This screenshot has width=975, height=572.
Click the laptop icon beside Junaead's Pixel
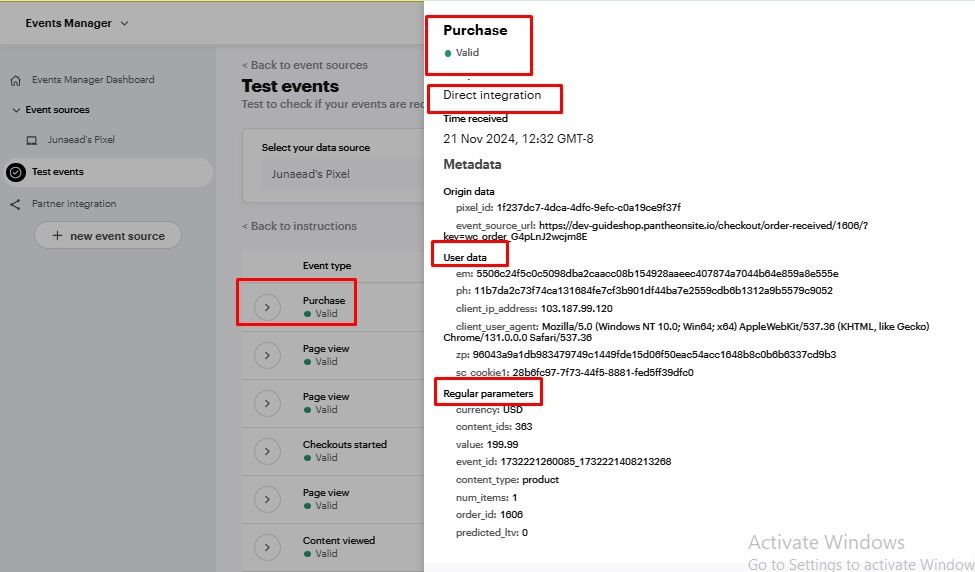(31, 140)
